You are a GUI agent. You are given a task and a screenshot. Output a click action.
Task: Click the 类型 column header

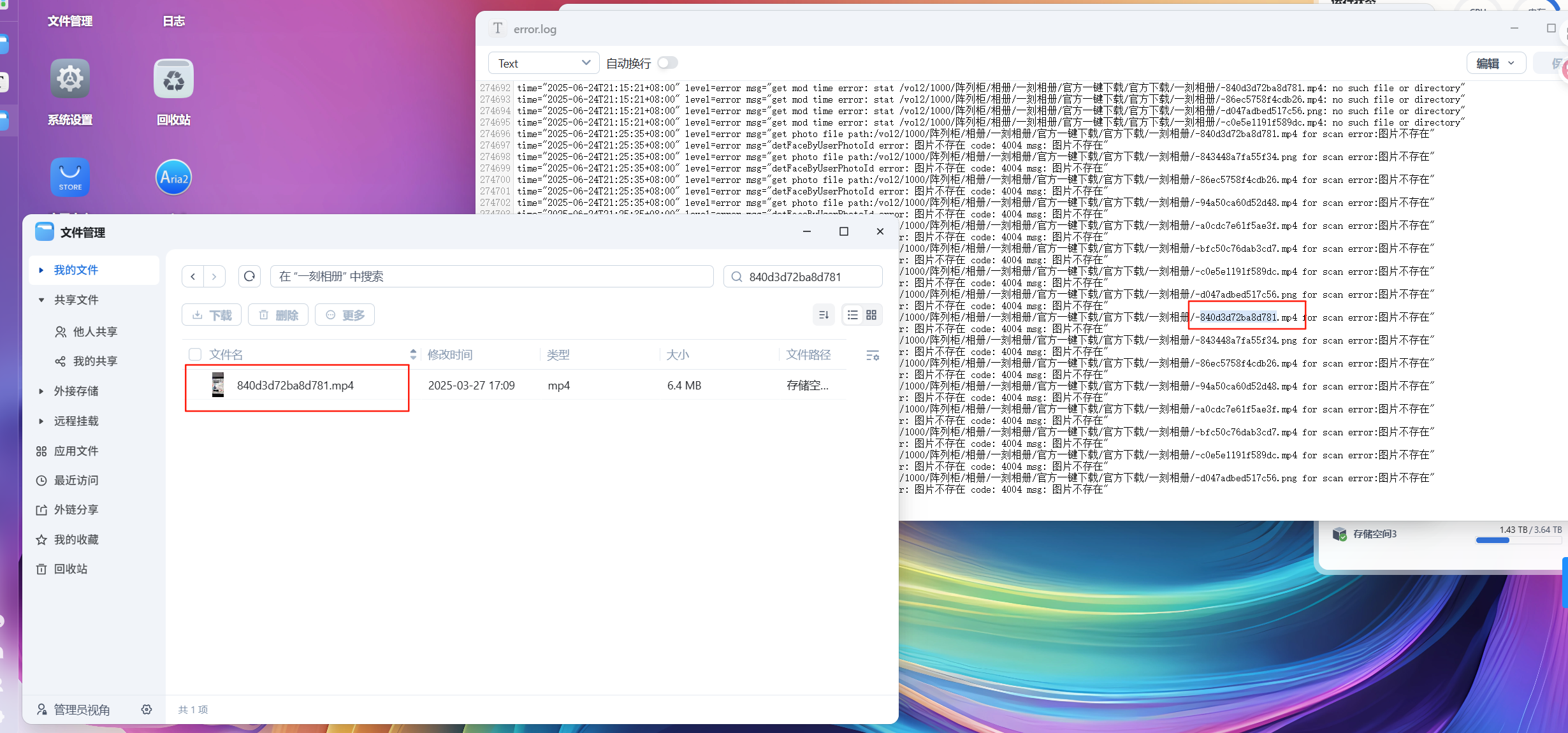[558, 354]
